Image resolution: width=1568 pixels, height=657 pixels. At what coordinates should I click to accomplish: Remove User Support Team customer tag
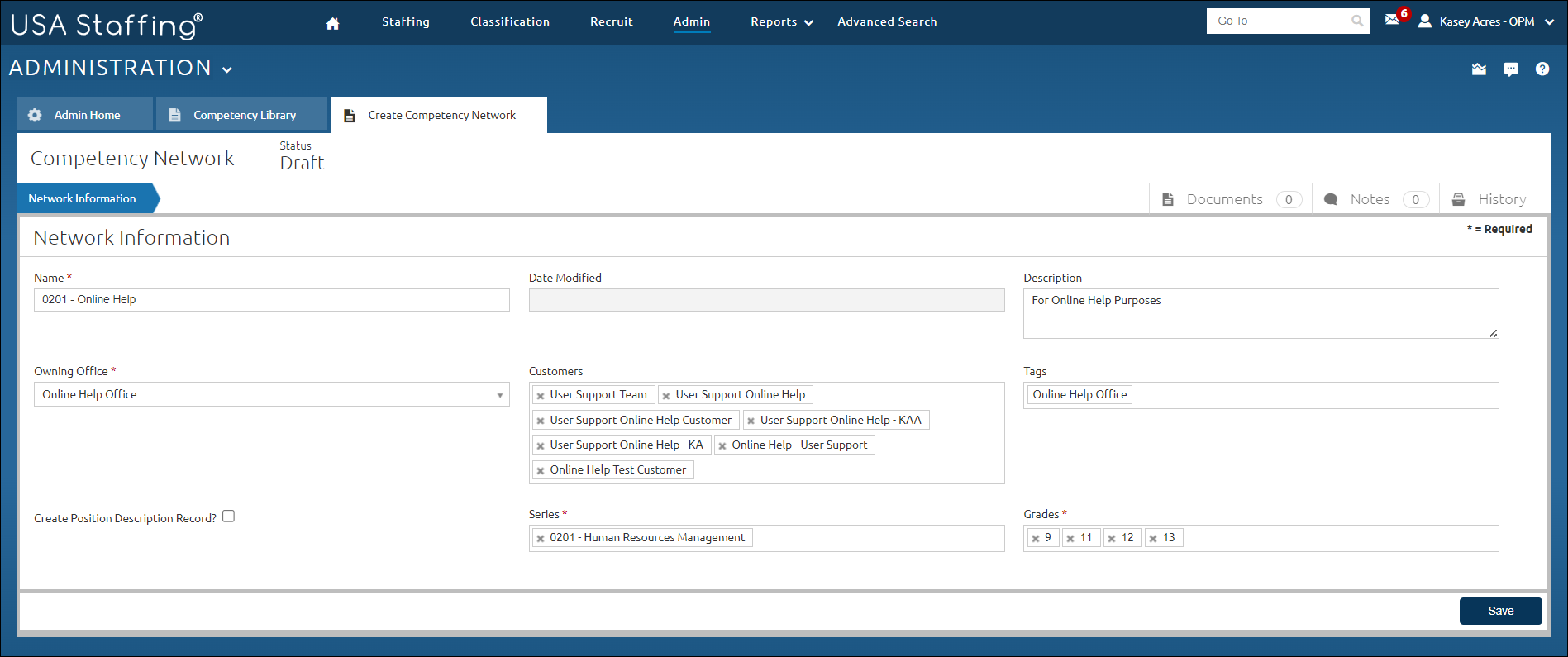click(541, 396)
